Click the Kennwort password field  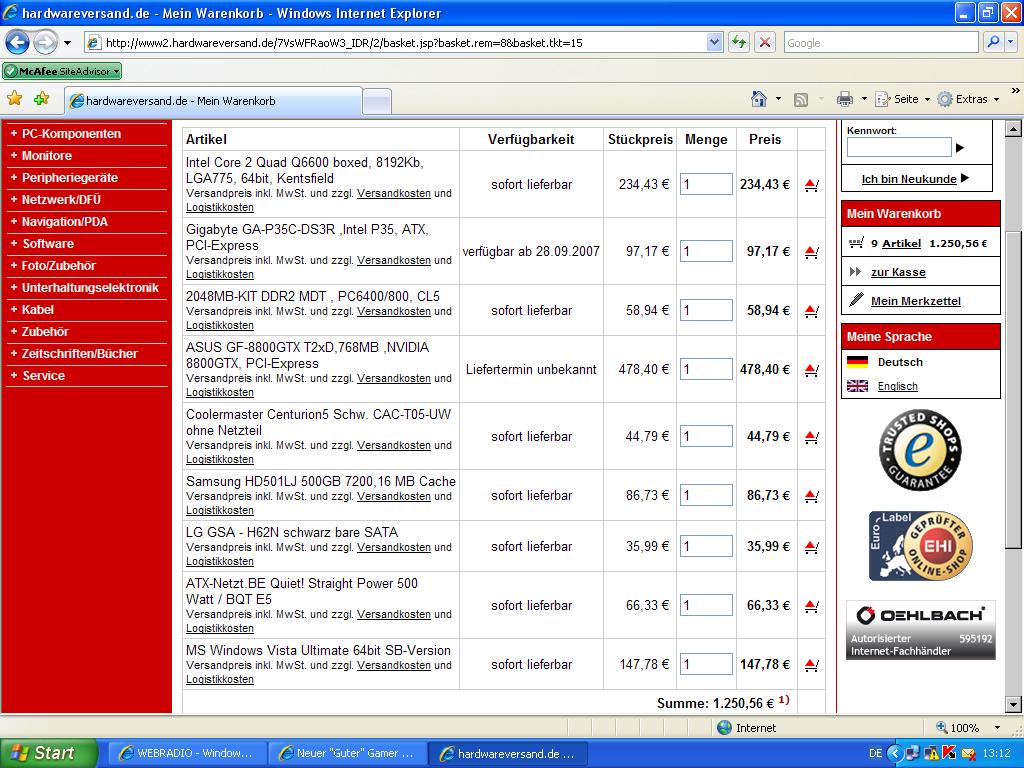tap(899, 147)
